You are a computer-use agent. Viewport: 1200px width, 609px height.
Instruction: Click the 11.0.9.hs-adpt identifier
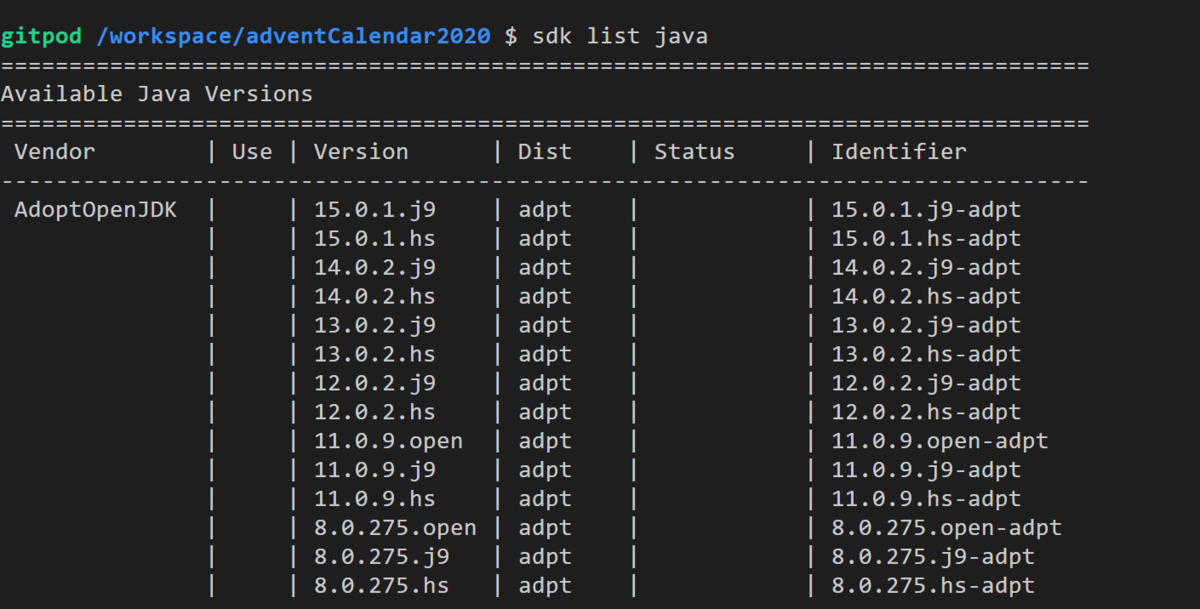pos(926,500)
